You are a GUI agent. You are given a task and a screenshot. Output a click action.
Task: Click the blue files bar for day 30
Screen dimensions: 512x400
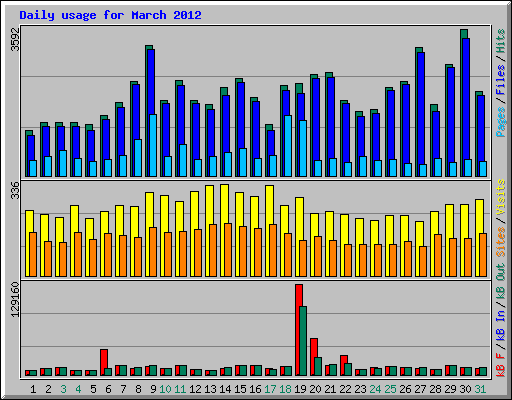(x=466, y=107)
